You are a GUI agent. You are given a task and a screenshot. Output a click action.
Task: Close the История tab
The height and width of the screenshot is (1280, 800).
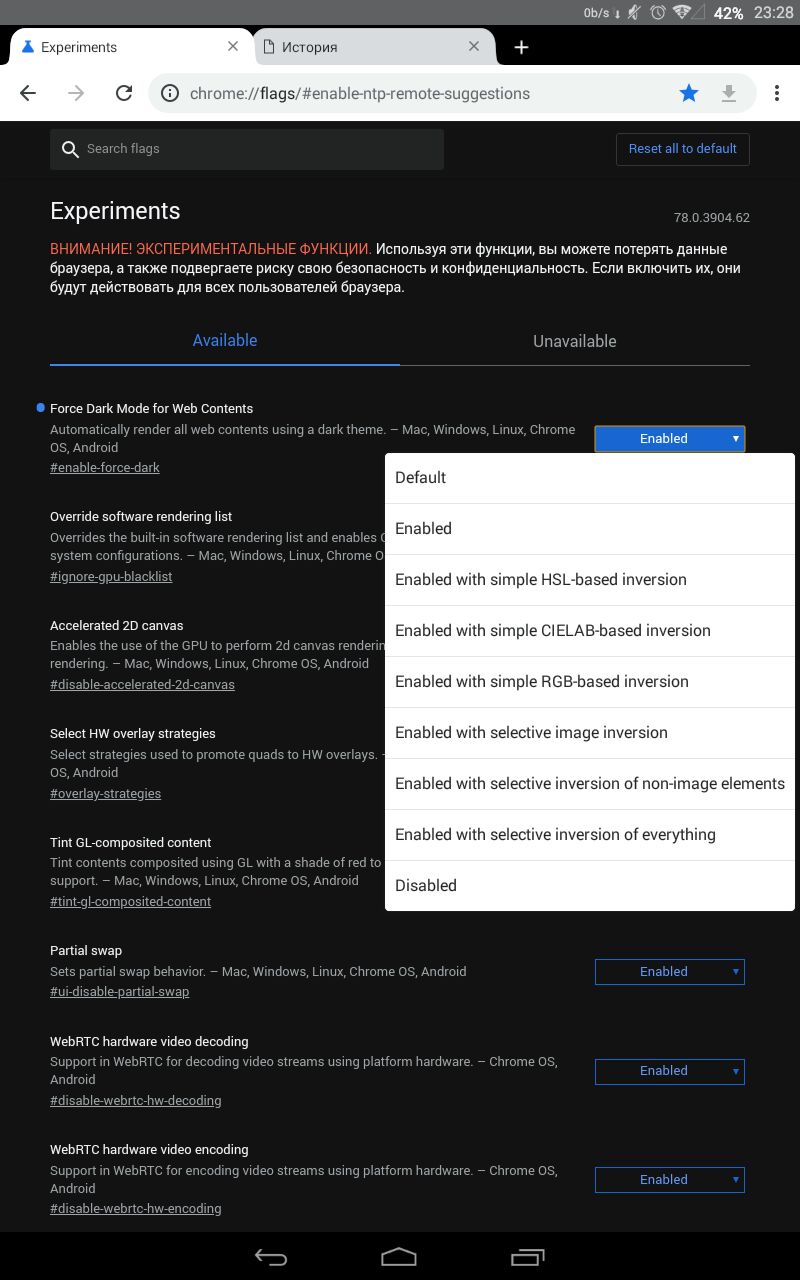(x=474, y=46)
